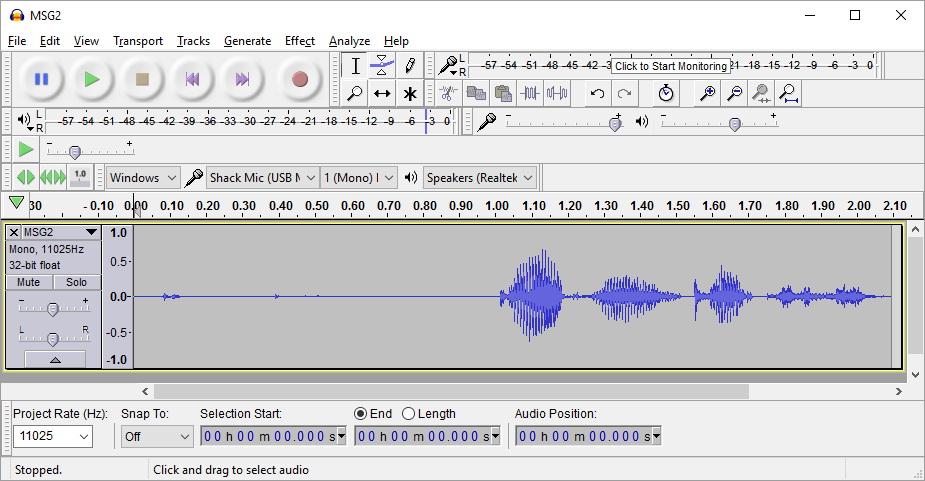
Task: Open the Transport menu
Action: 138,41
